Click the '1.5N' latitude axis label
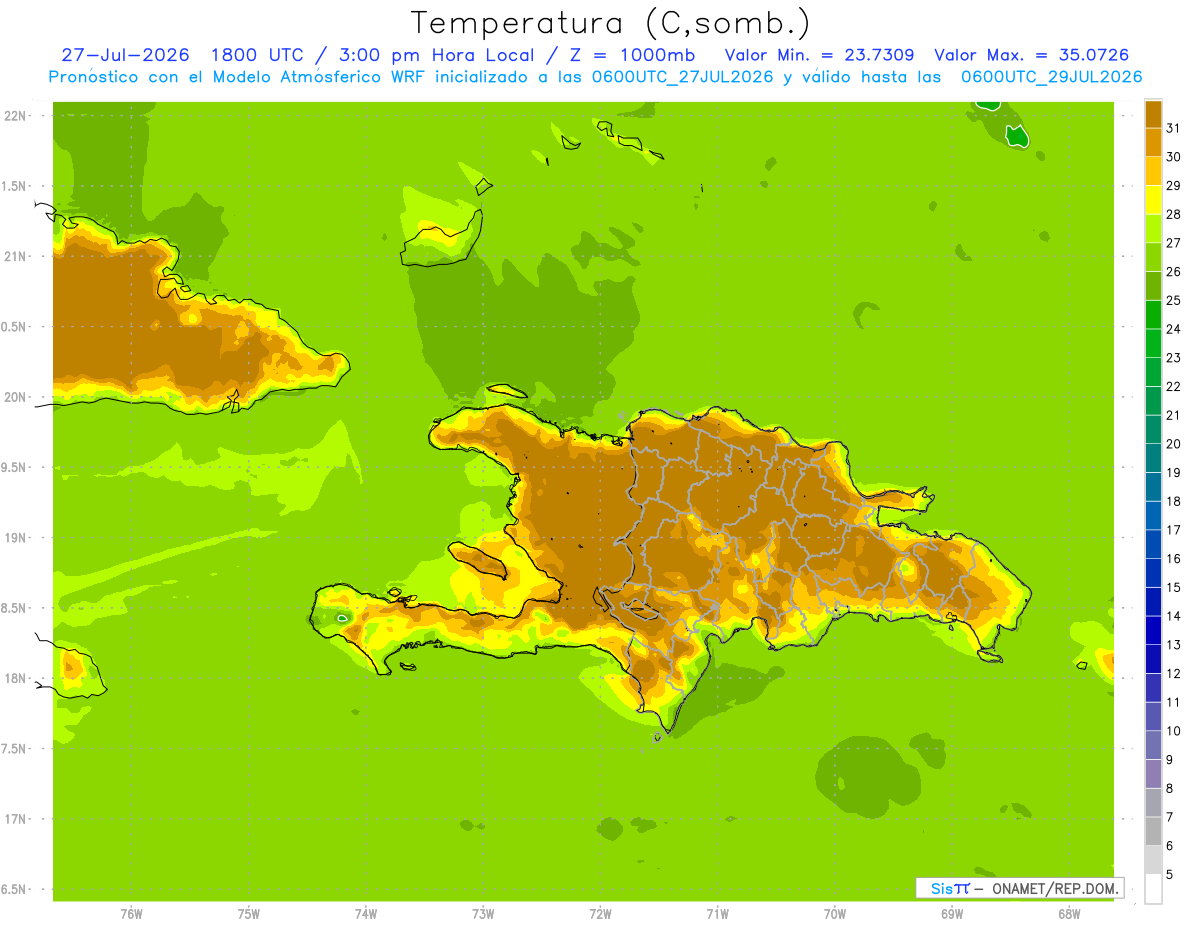This screenshot has width=1200, height=927. pyautogui.click(x=15, y=186)
